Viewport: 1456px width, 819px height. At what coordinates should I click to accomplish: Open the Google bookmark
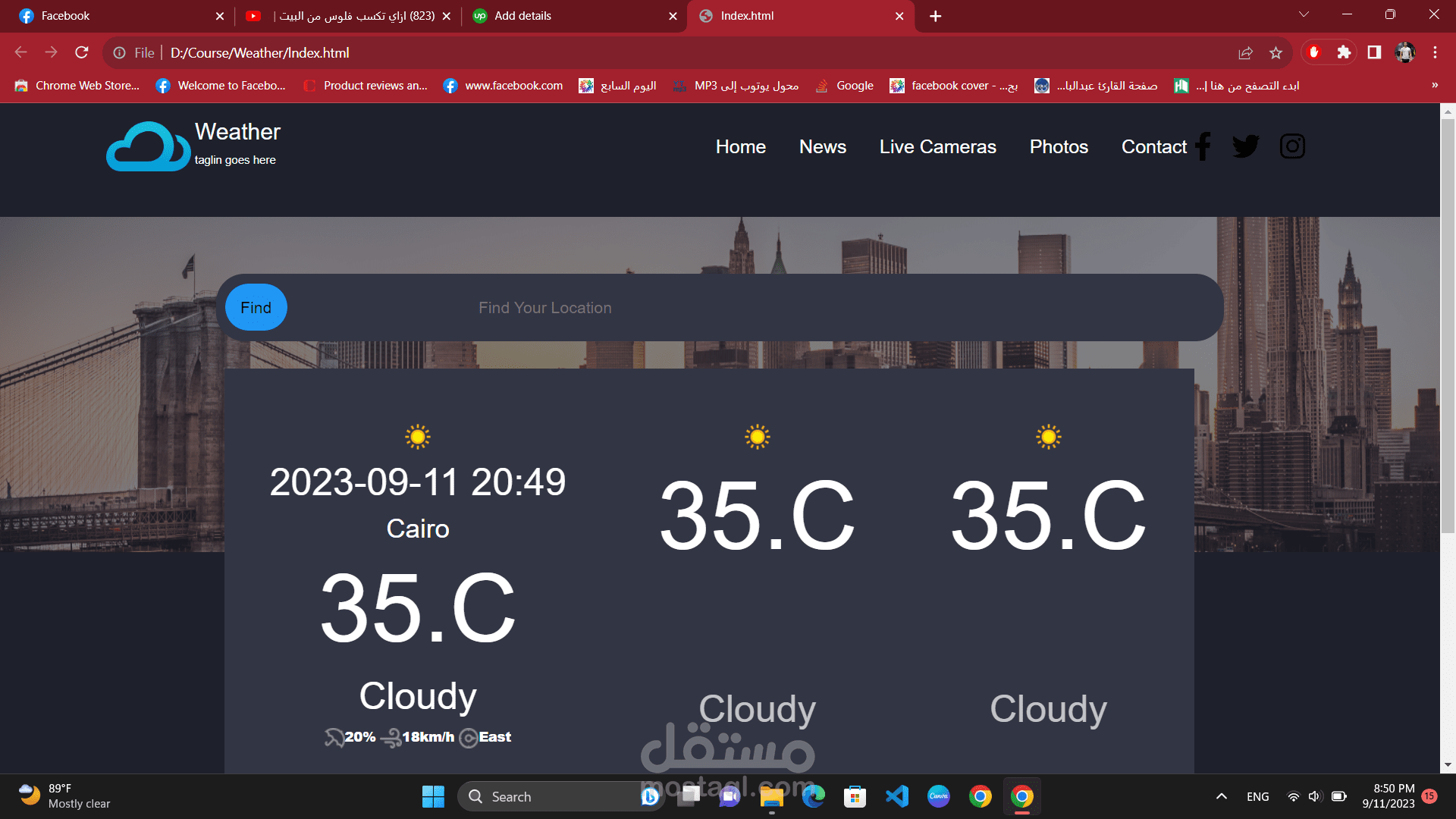[x=844, y=86]
